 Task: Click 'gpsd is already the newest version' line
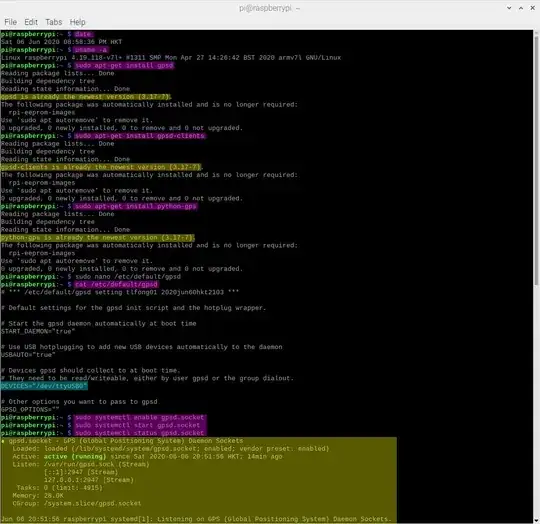tap(86, 97)
